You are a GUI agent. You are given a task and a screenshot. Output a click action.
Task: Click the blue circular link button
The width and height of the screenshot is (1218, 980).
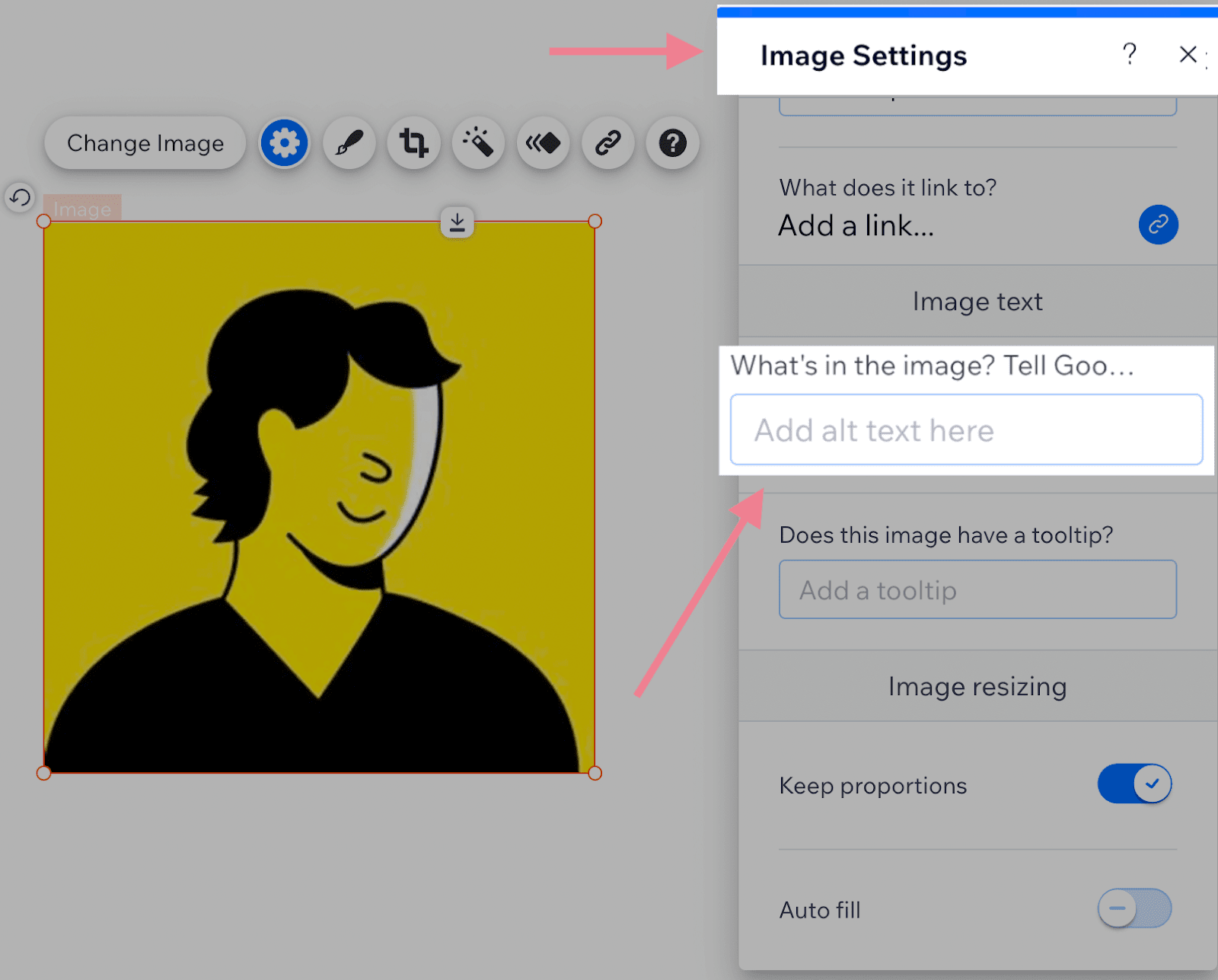click(1158, 225)
